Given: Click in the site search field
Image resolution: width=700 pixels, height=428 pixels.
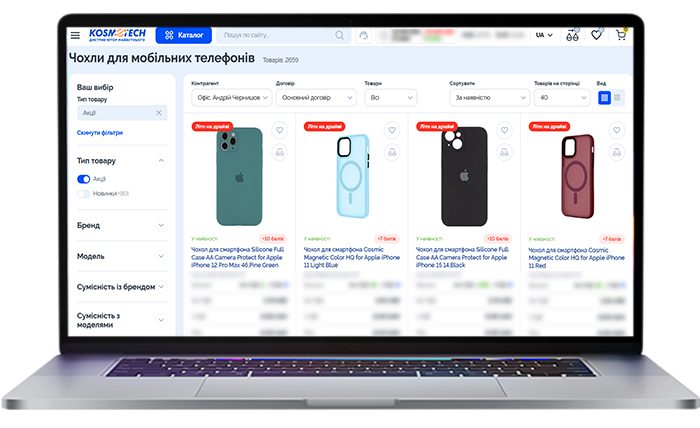Looking at the screenshot, I should pyautogui.click(x=277, y=35).
